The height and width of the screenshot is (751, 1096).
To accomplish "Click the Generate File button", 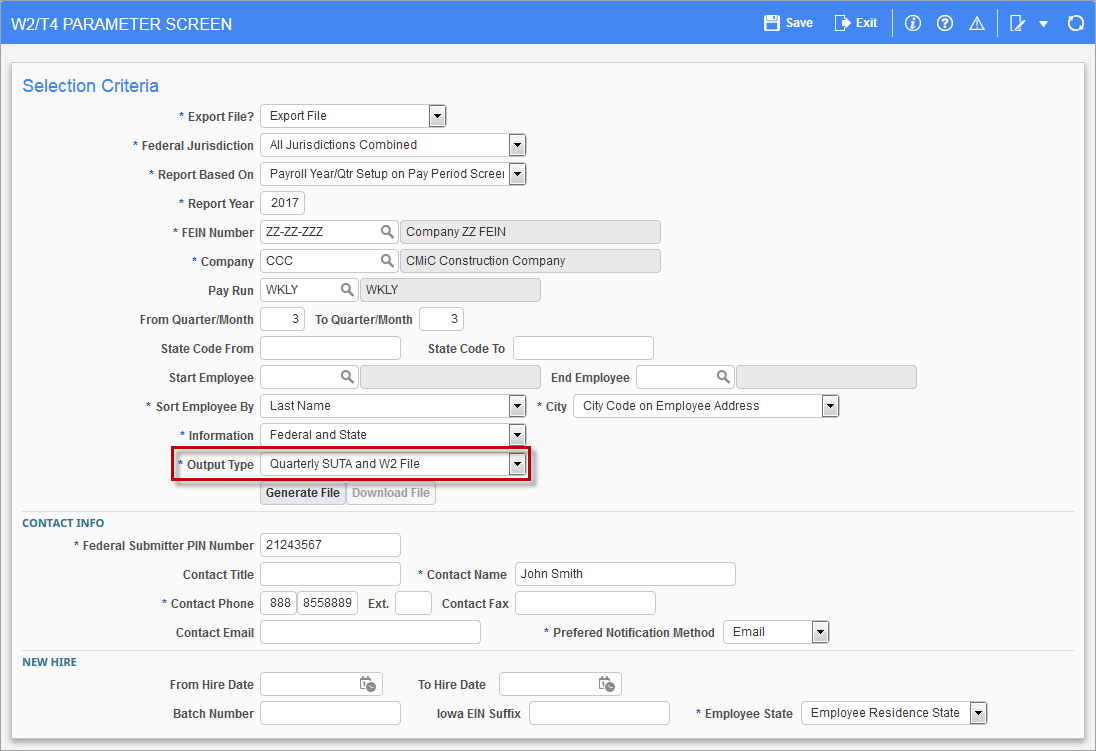I will (303, 493).
